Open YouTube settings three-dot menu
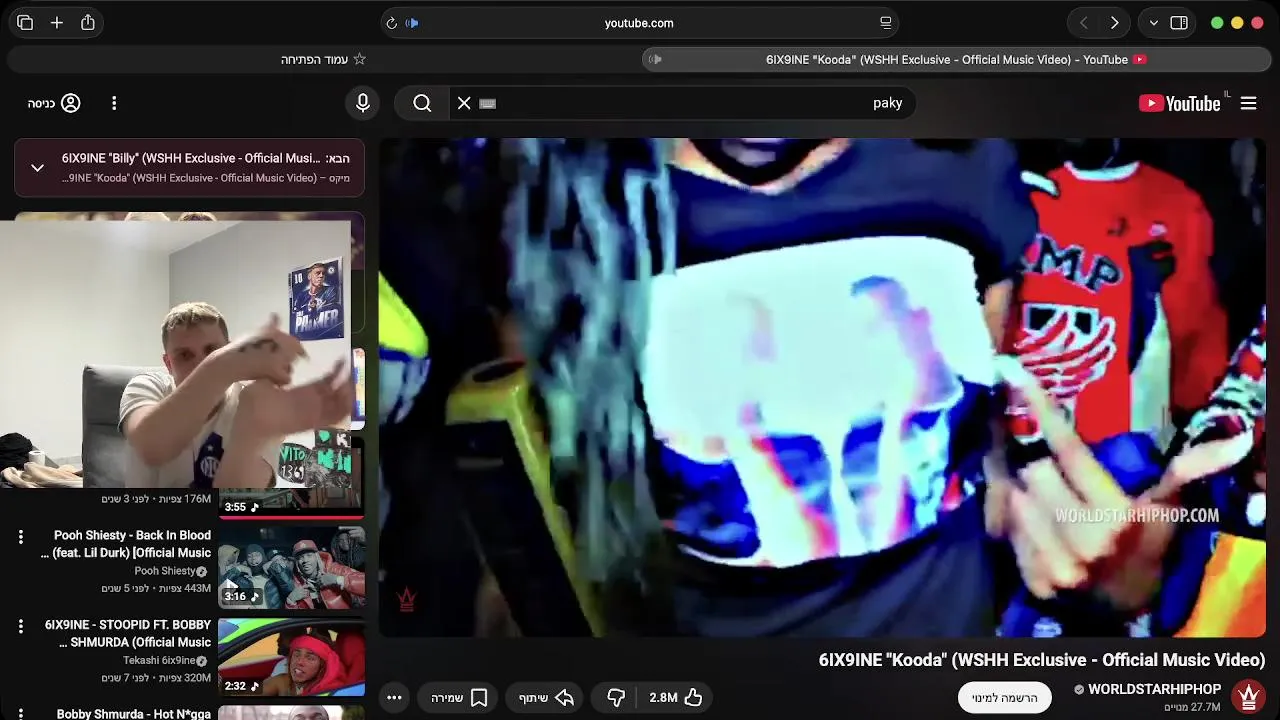The width and height of the screenshot is (1280, 720). click(x=114, y=103)
